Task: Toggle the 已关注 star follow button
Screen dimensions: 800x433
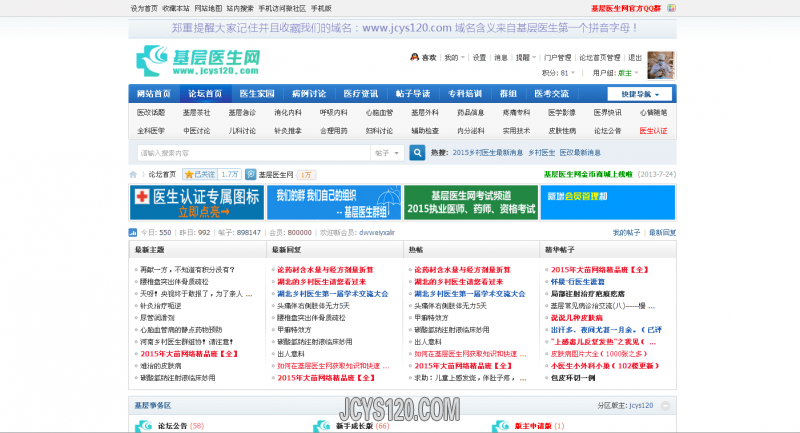Action: coord(199,174)
